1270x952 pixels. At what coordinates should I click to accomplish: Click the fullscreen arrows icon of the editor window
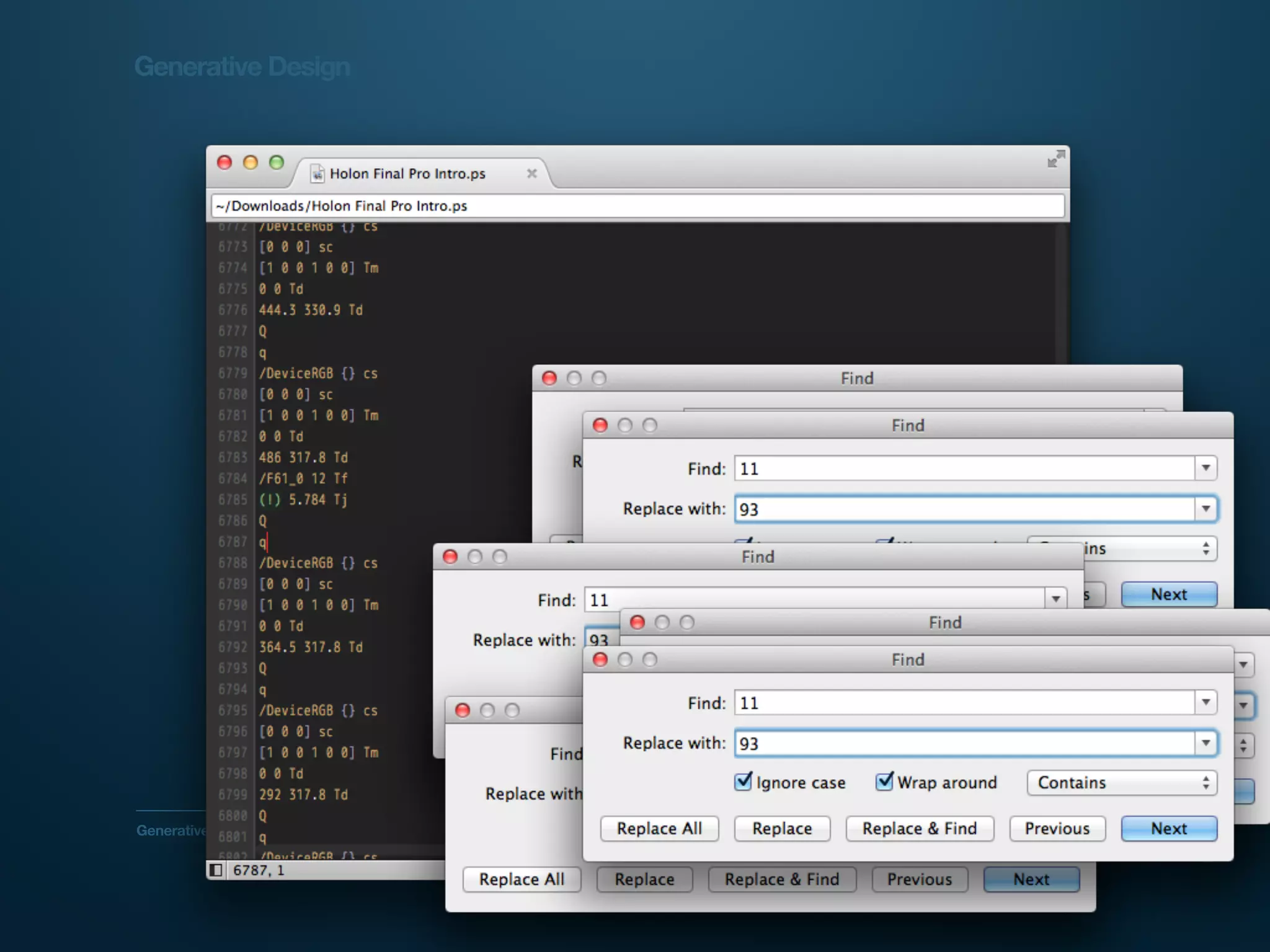point(1055,159)
